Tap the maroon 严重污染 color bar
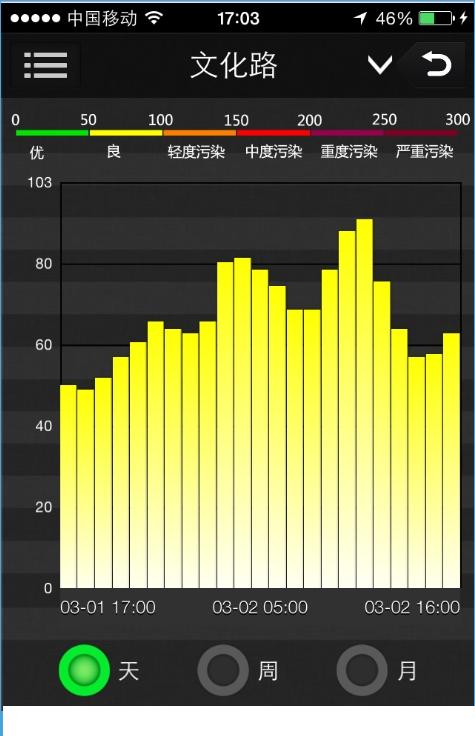Screen dimensions: 475x736 (421, 133)
